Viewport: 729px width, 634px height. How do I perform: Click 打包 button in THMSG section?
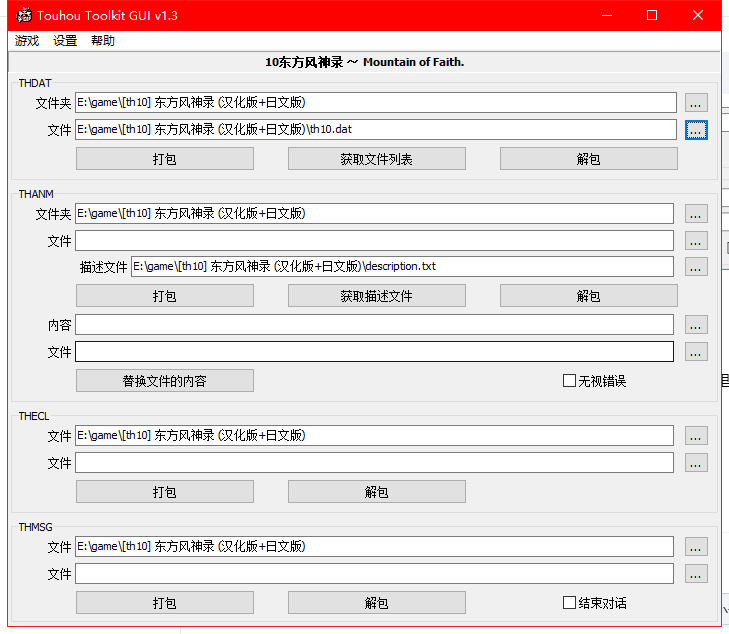[165, 603]
